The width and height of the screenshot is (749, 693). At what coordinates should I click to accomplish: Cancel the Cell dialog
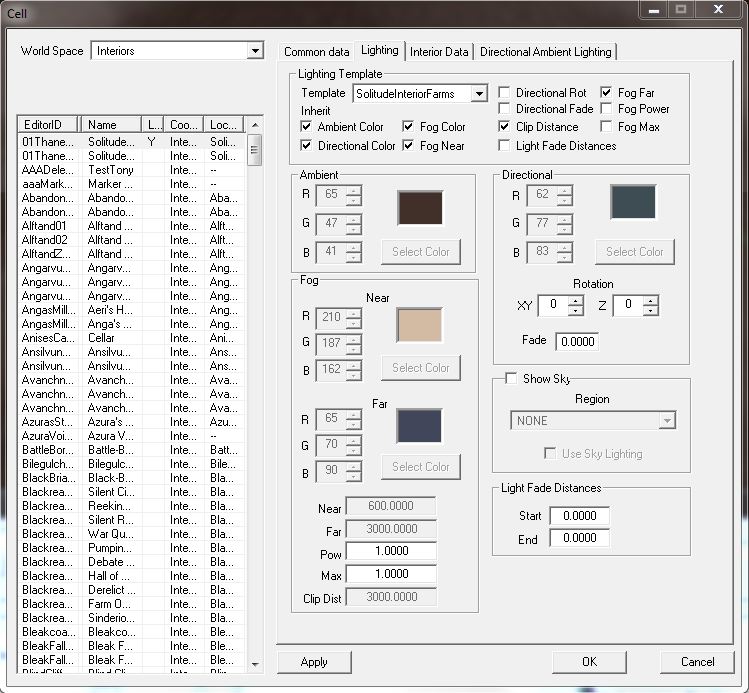coord(697,661)
